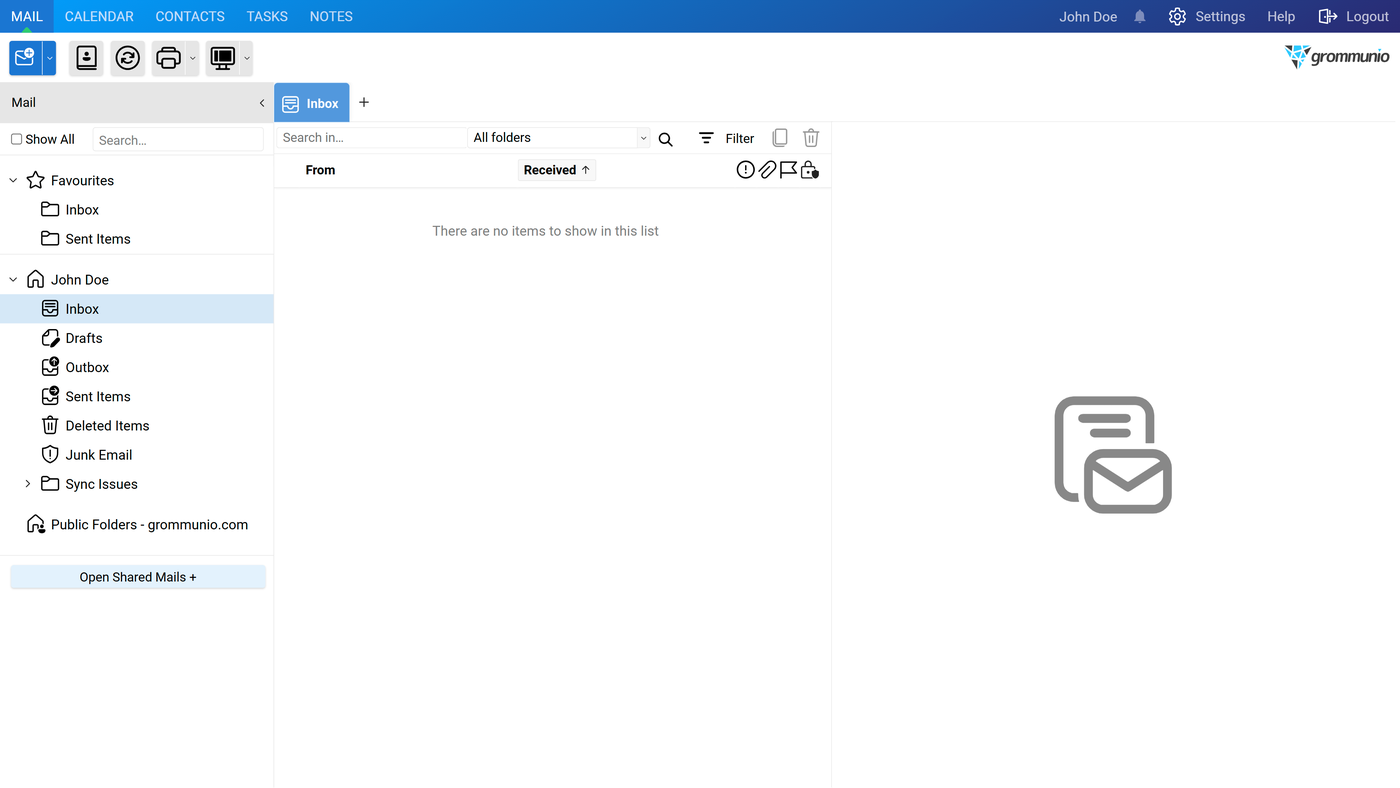Click the New Email compose icon
The image size is (1400, 788).
click(x=25, y=58)
